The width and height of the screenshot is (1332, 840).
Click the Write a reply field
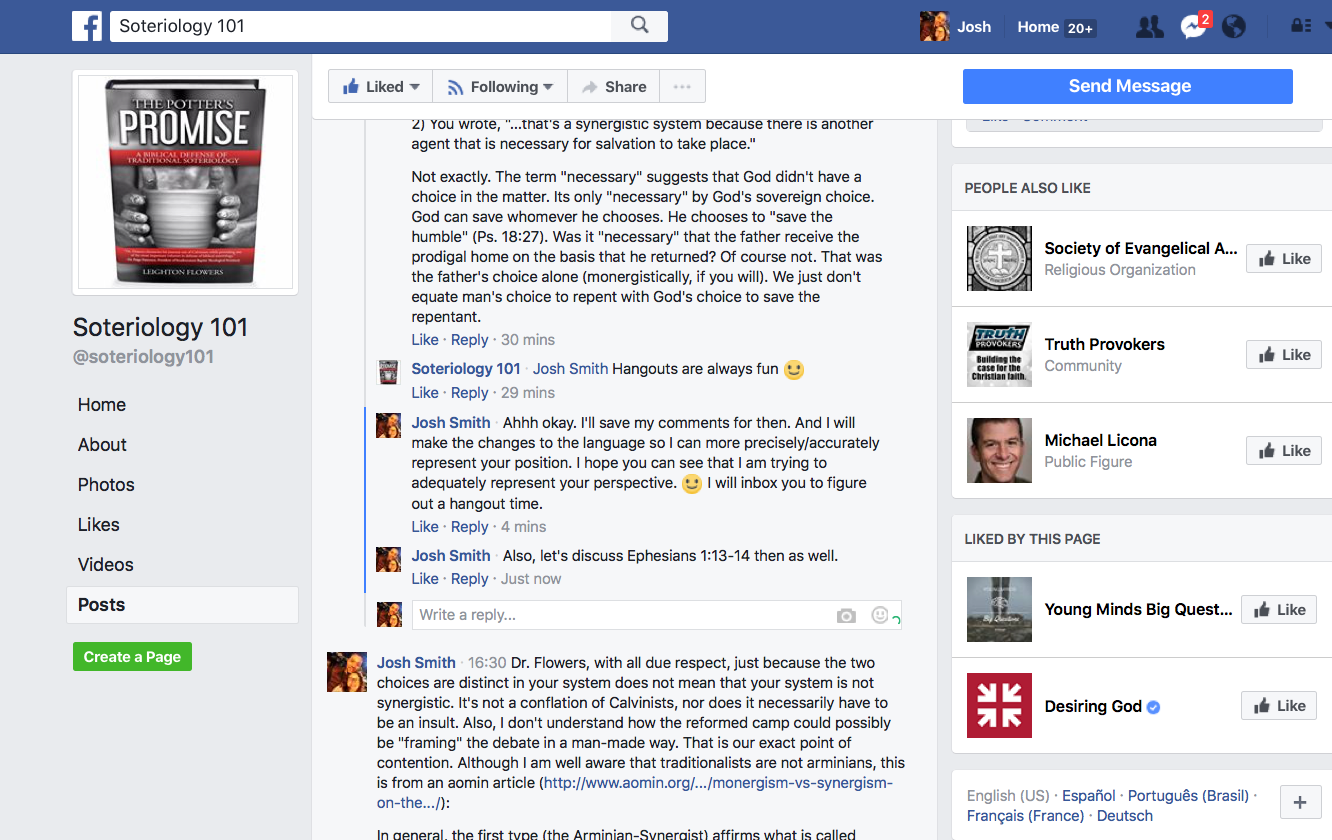tap(620, 615)
